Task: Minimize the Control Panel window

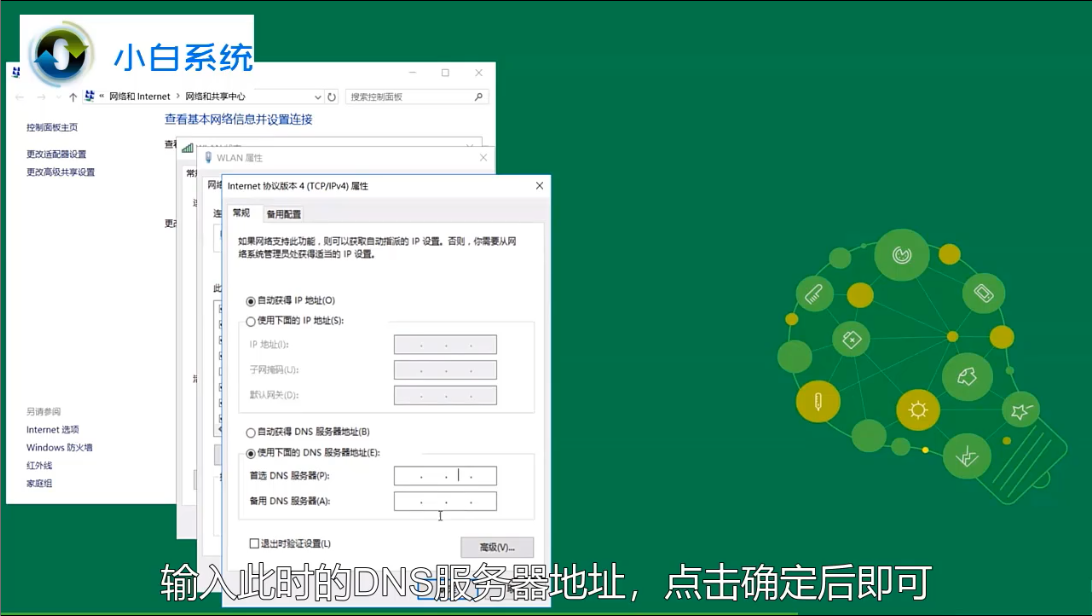Action: (x=412, y=72)
